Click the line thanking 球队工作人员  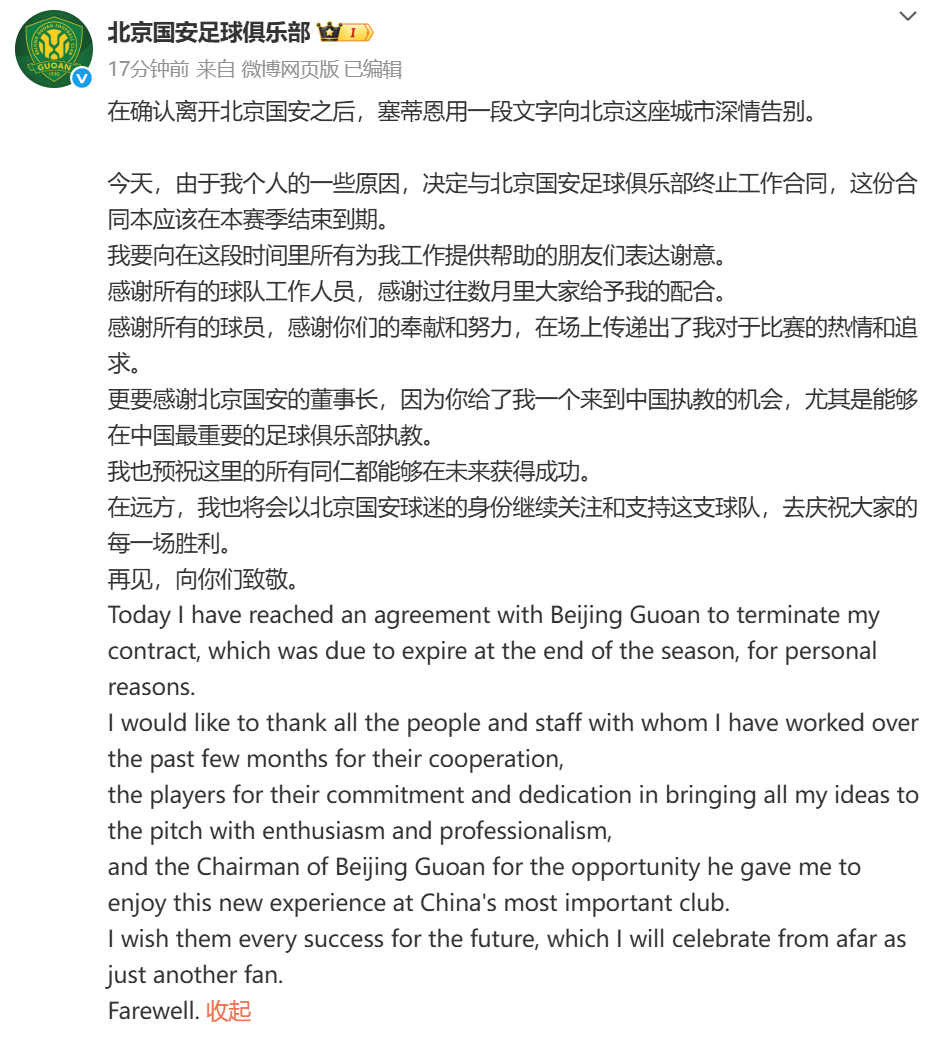point(414,291)
